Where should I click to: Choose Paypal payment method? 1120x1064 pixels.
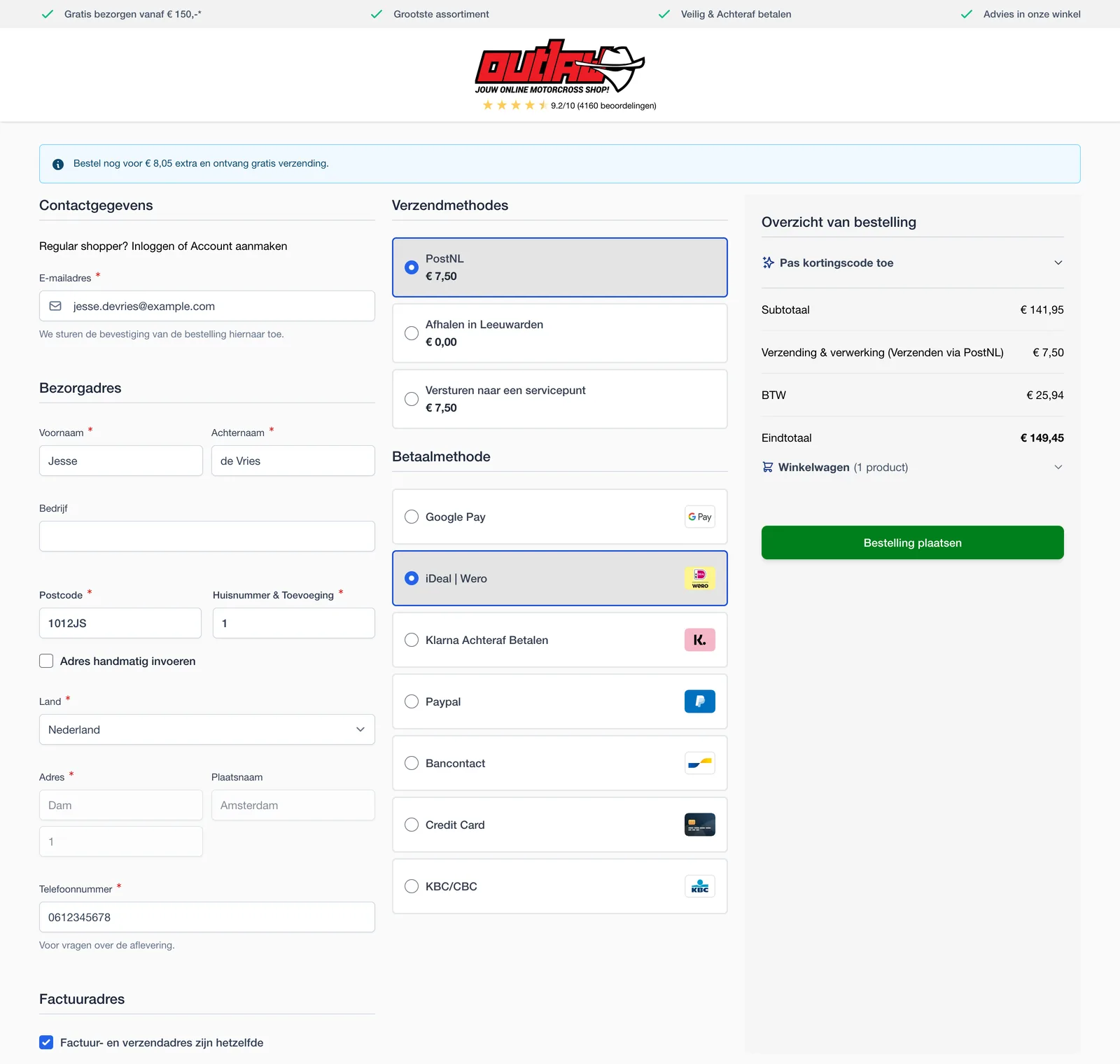[x=560, y=701]
